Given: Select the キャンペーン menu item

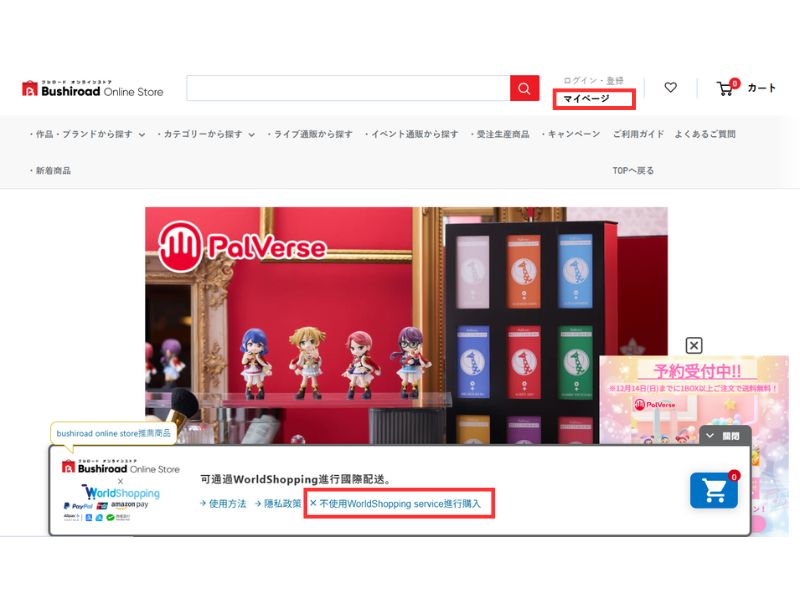Looking at the screenshot, I should pyautogui.click(x=571, y=134).
